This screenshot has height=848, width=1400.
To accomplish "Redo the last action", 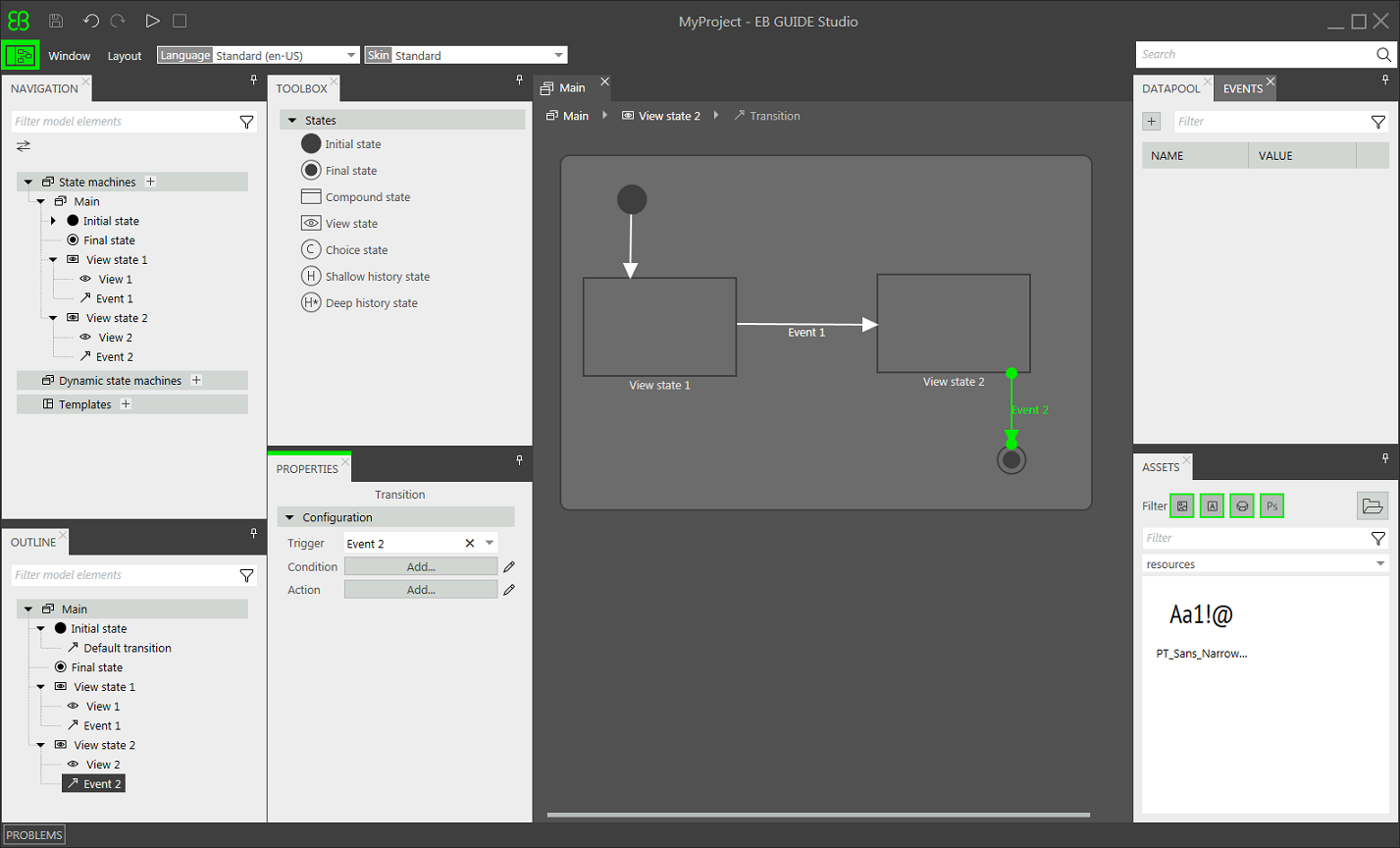I will coord(118,21).
